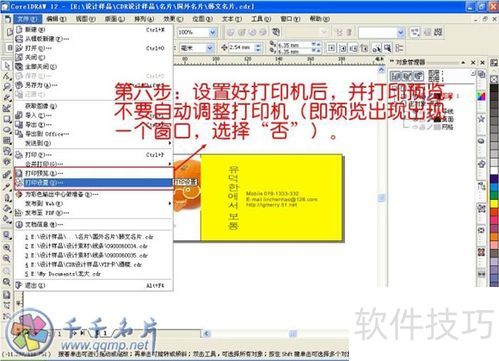Viewport: 499px width, 361px height.
Task: Select the Zoom tool in toolbox
Action: pyautogui.click(x=7, y=87)
